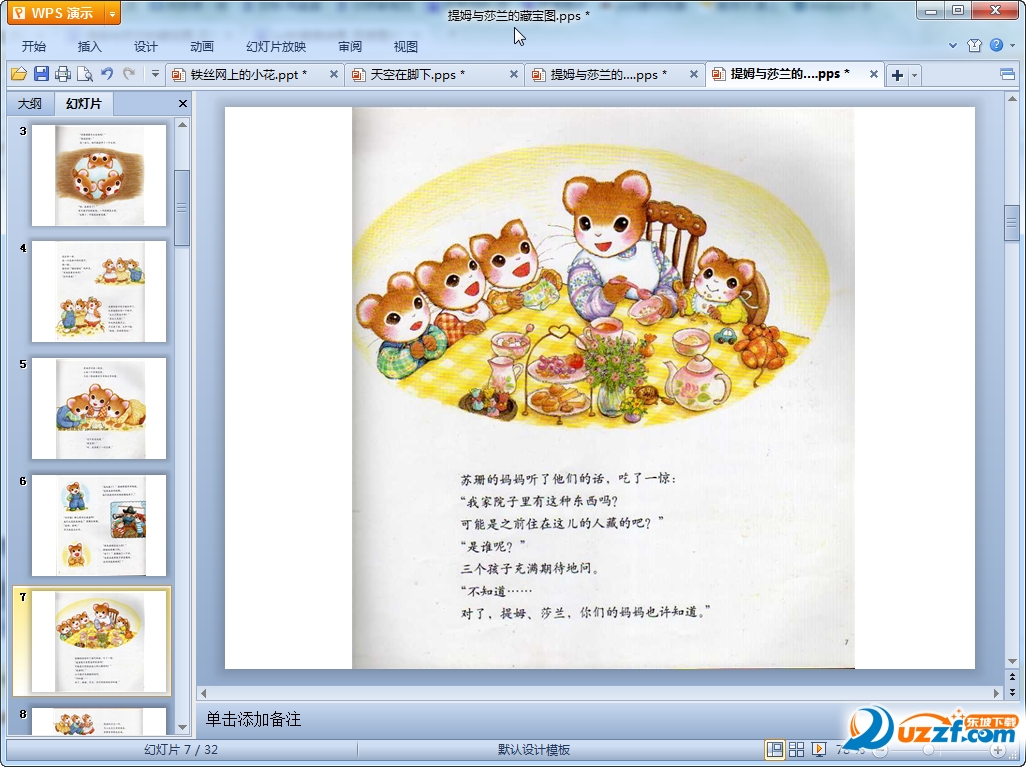Close the 天空在脚下.pps tab
Image resolution: width=1026 pixels, height=767 pixels.
[x=514, y=75]
